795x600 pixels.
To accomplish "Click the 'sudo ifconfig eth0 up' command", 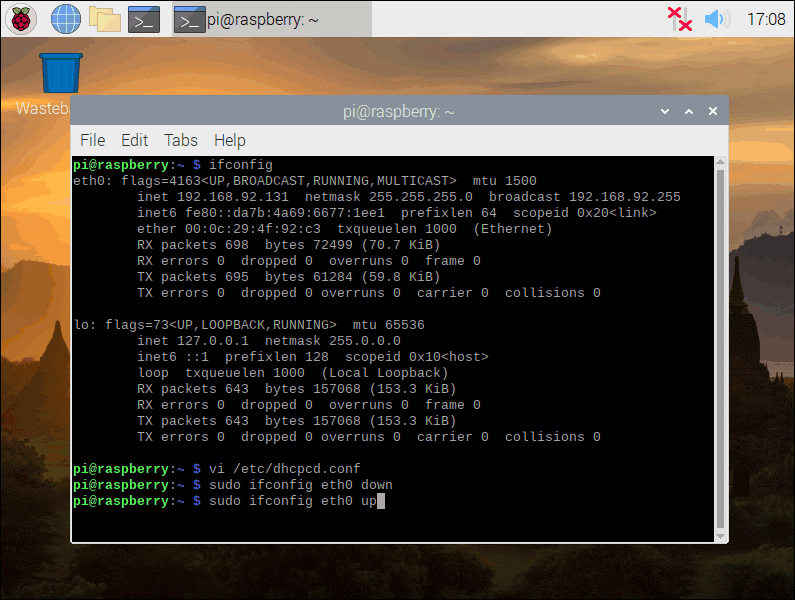I will pyautogui.click(x=293, y=501).
